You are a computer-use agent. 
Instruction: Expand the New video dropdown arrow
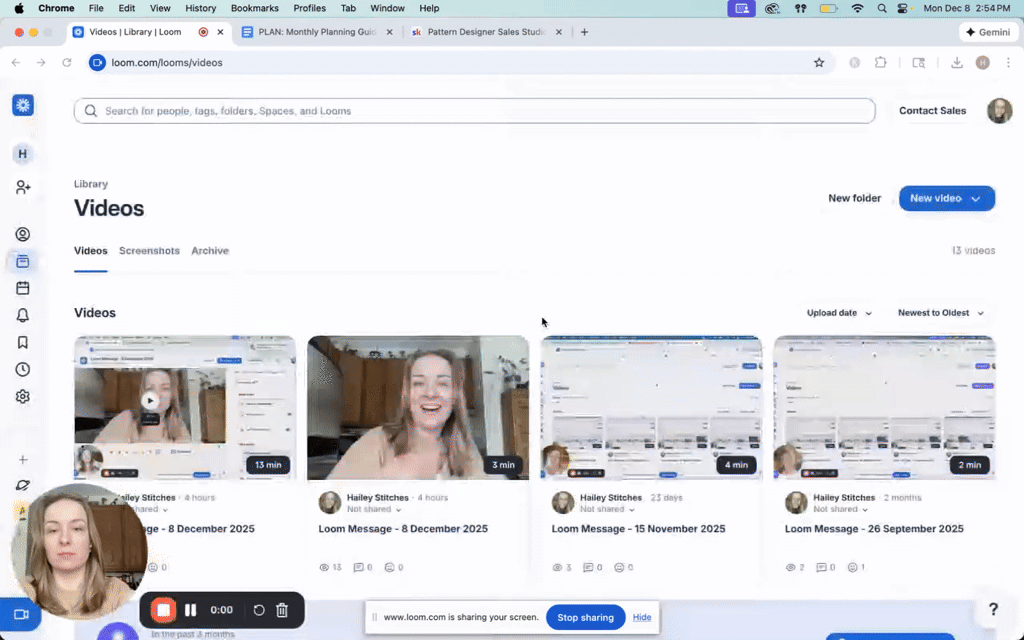click(x=976, y=199)
